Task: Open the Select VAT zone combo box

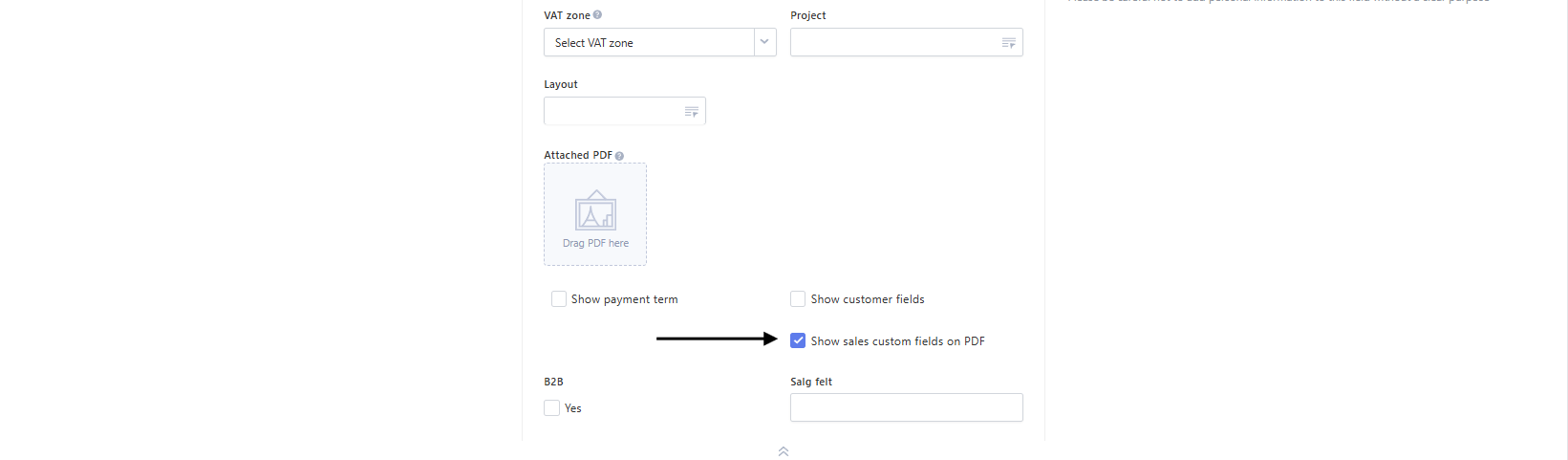Action: pos(660,42)
